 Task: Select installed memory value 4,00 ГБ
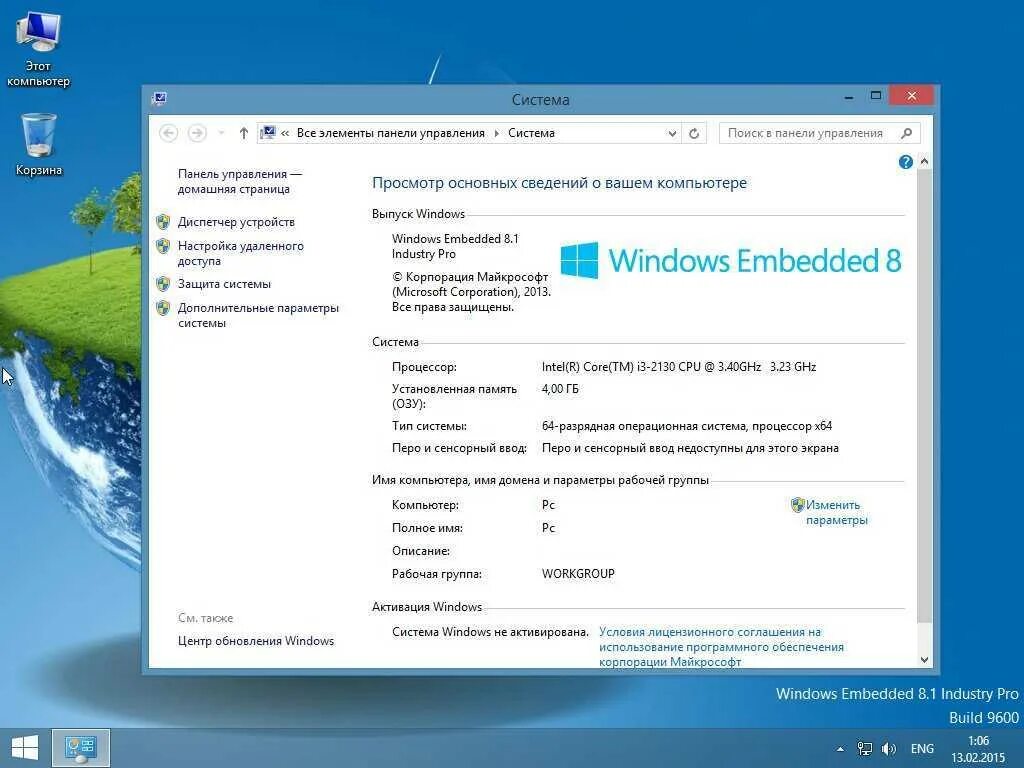coord(560,389)
